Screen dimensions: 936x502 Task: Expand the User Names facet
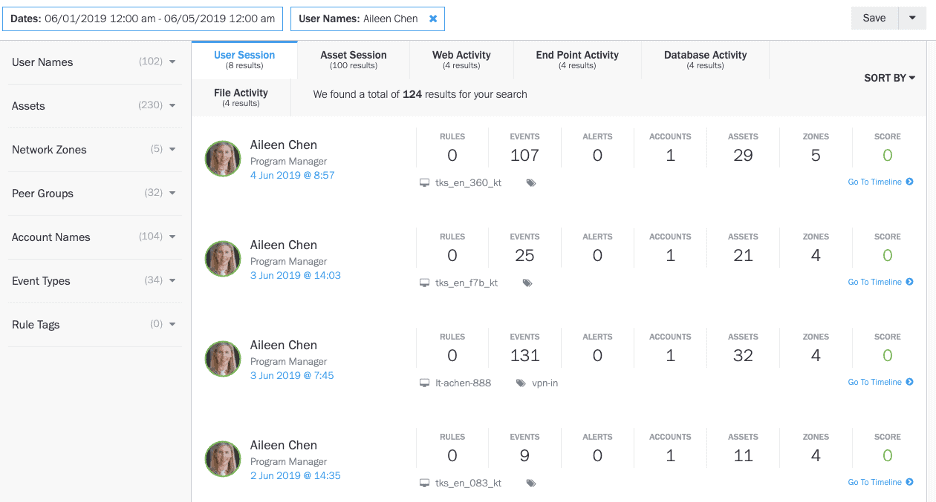coord(94,62)
